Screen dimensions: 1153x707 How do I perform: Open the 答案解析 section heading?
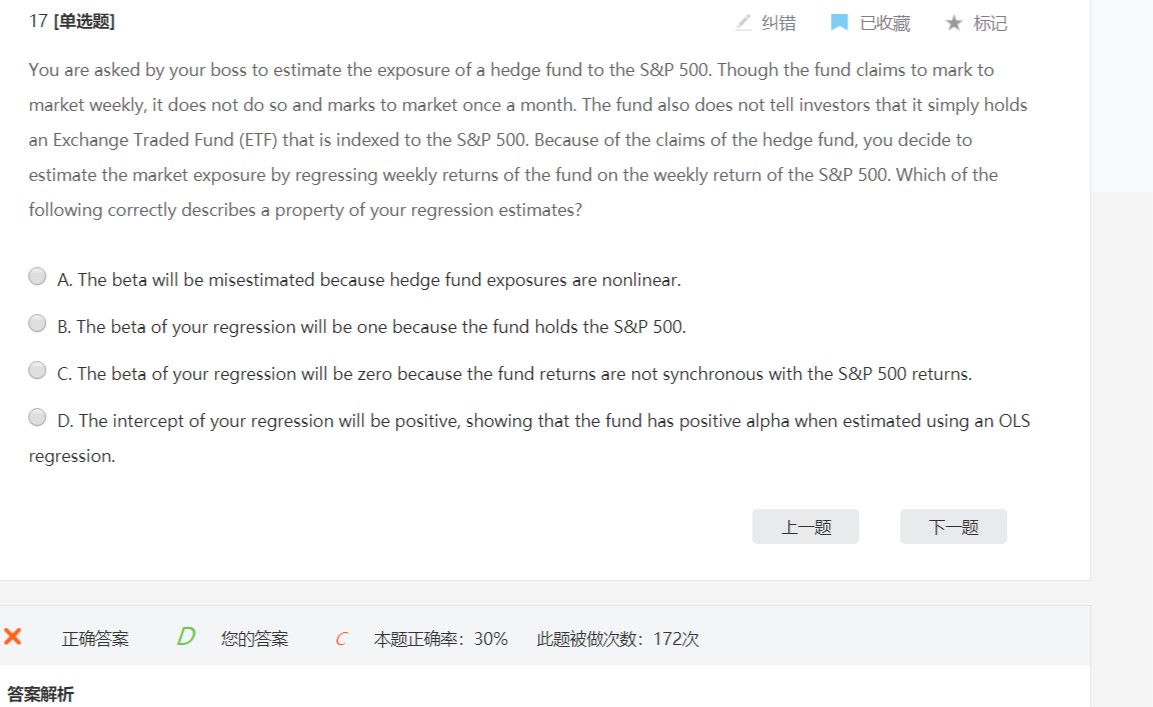[41, 694]
